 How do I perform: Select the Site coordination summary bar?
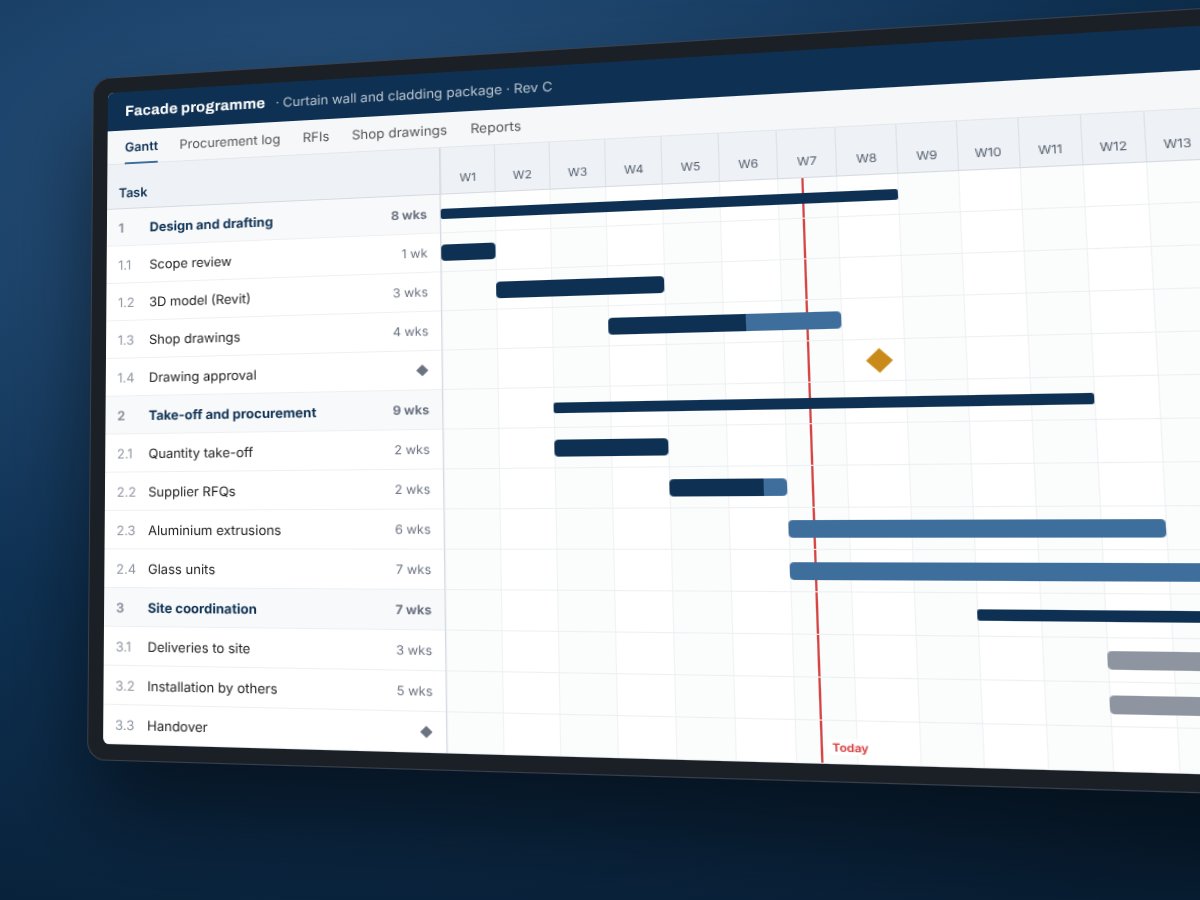tap(1088, 616)
